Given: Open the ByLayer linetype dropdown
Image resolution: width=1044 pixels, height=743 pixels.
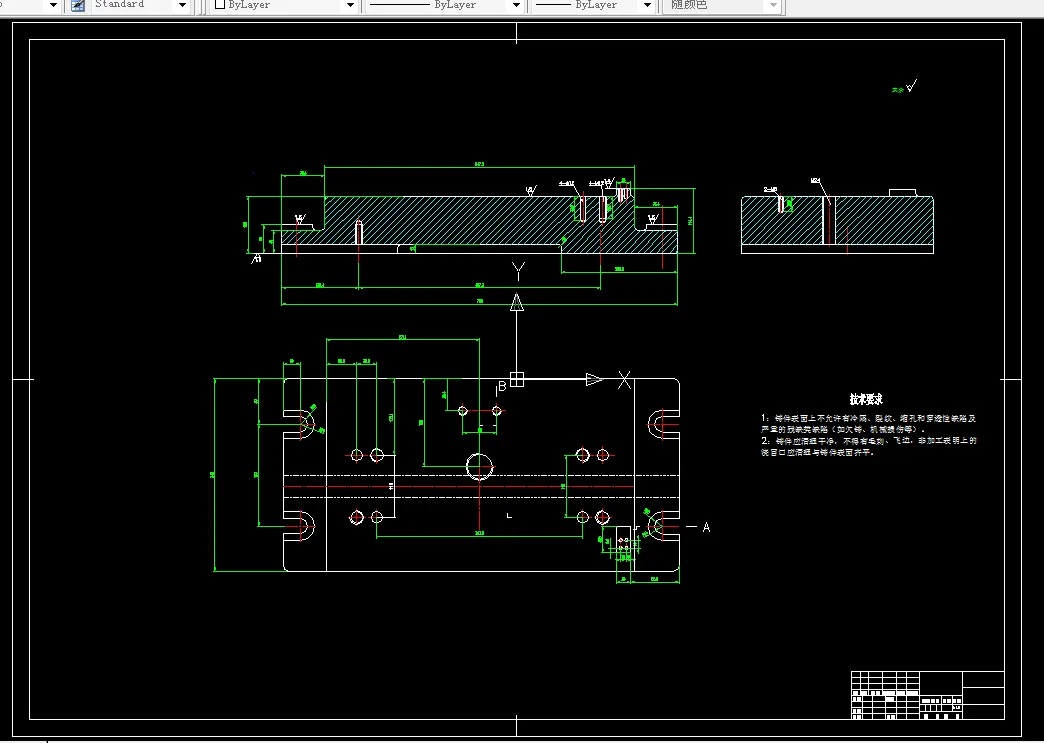Looking at the screenshot, I should [444, 5].
